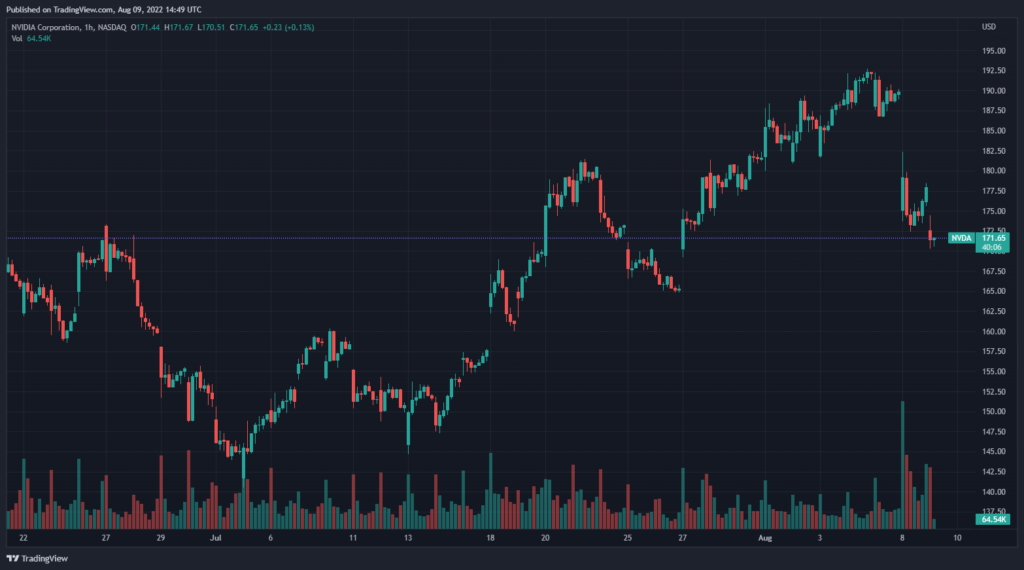Click the Vol indicator label

coord(17,38)
